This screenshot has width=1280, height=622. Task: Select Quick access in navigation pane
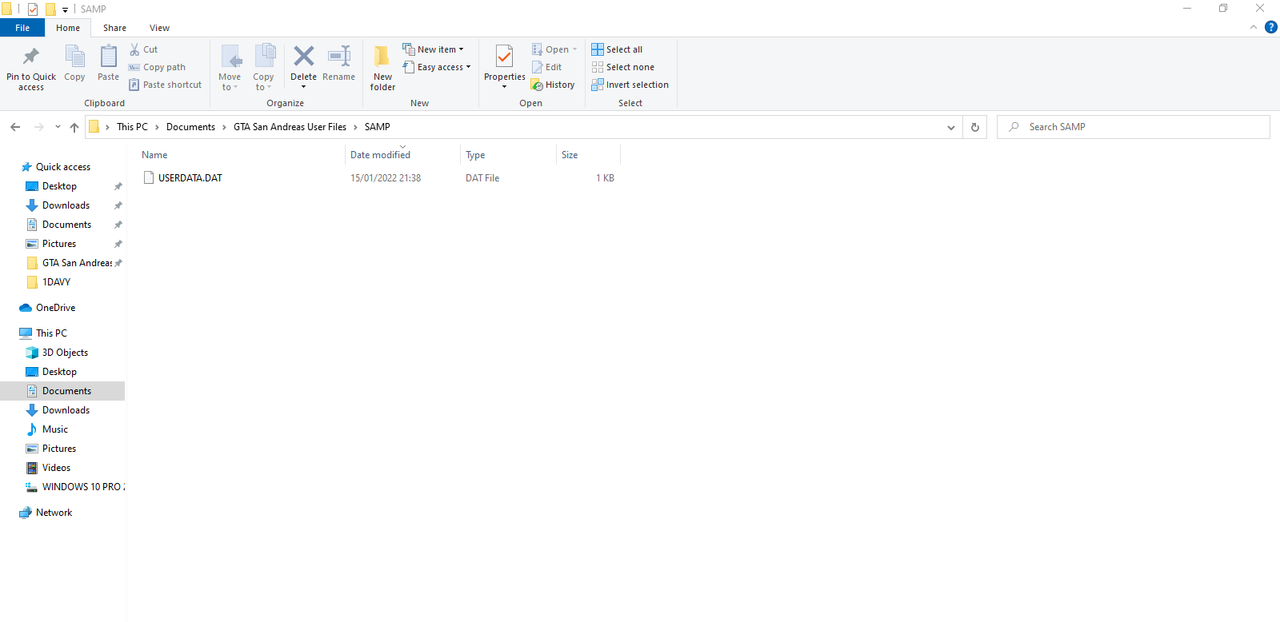tap(63, 167)
